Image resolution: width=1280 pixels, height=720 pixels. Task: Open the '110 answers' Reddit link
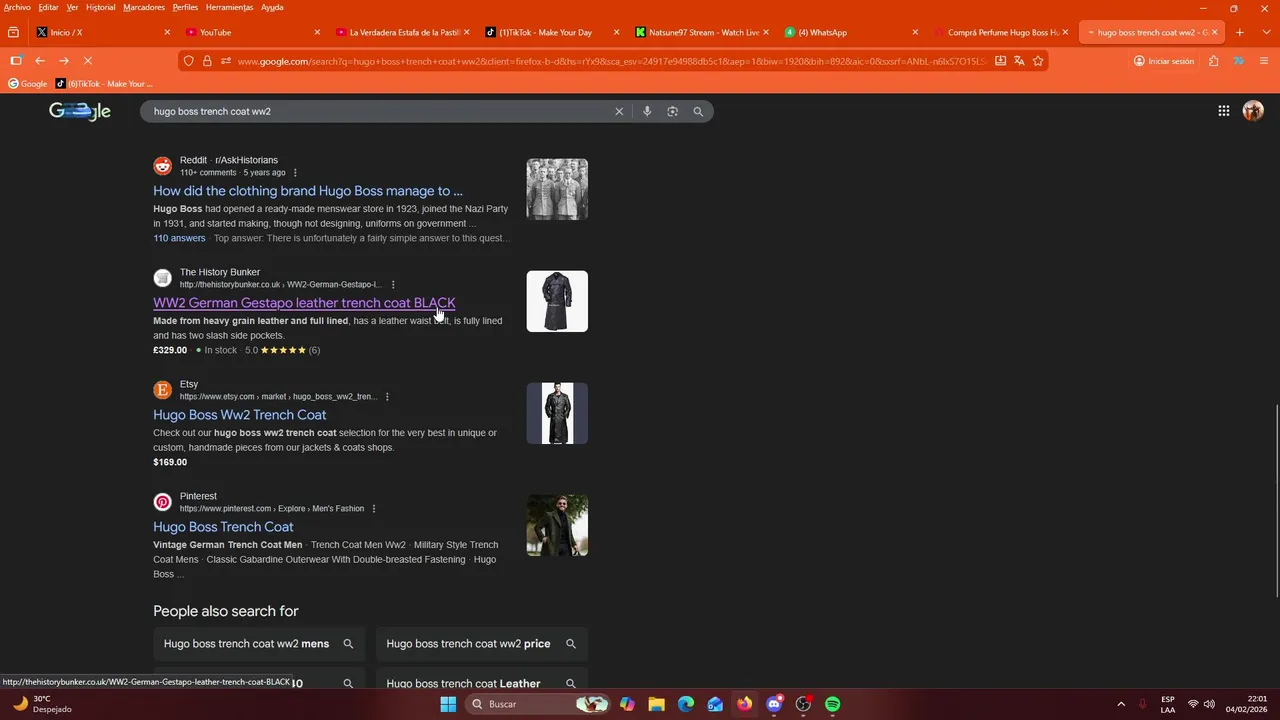[x=179, y=238]
